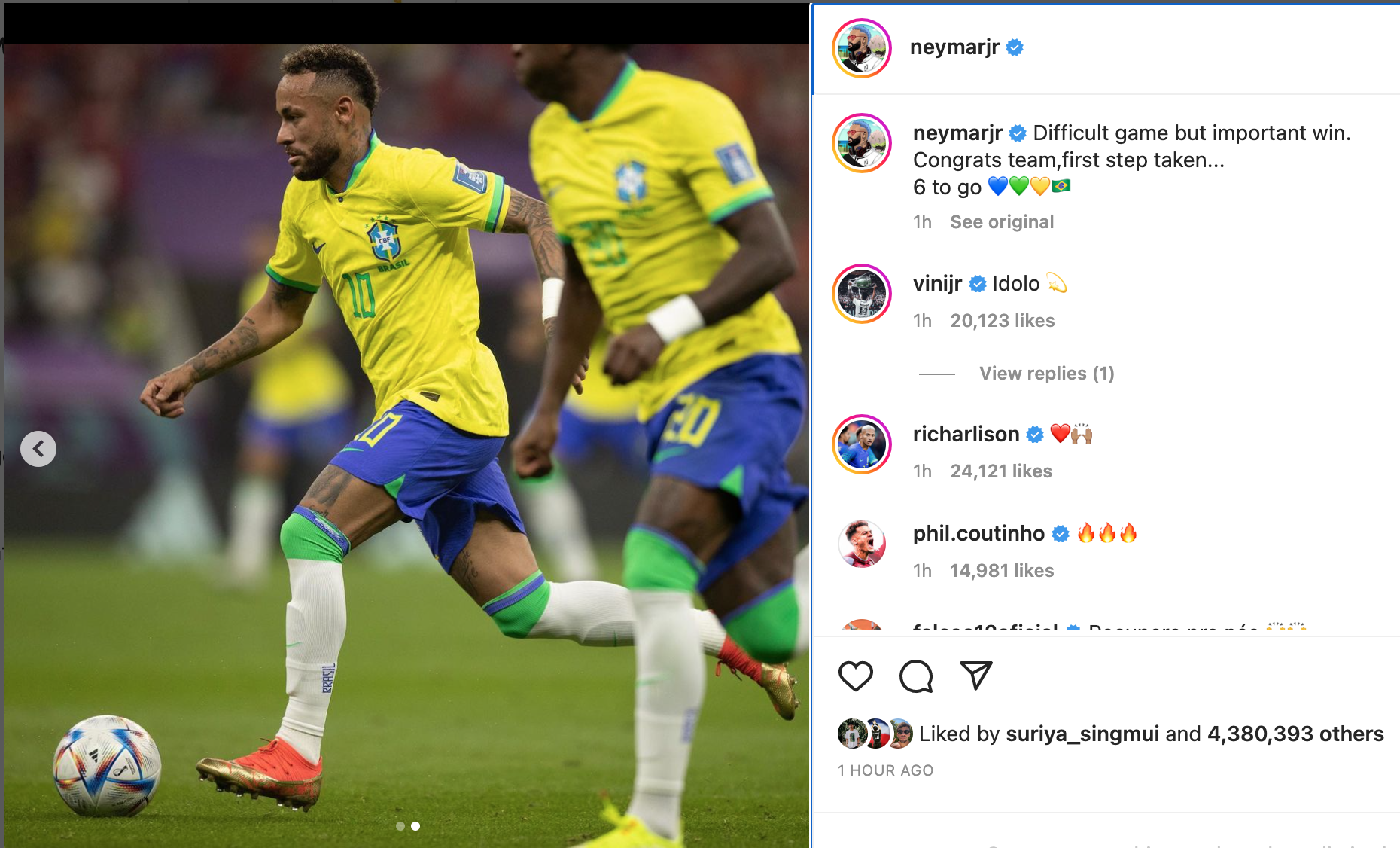
Task: Open the phil.coutinho username link
Action: [x=978, y=533]
